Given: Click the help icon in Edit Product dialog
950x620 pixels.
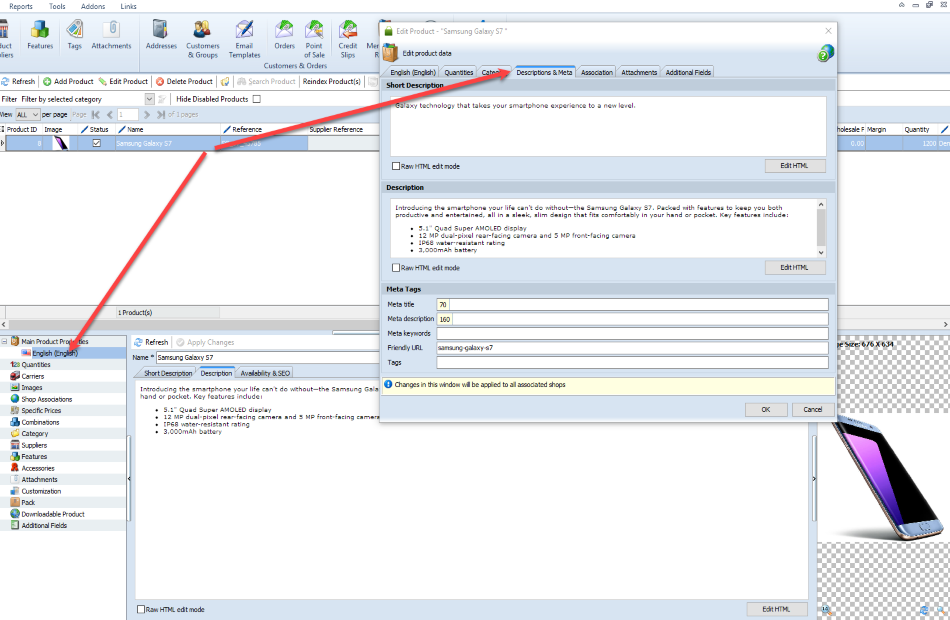Looking at the screenshot, I should (825, 53).
